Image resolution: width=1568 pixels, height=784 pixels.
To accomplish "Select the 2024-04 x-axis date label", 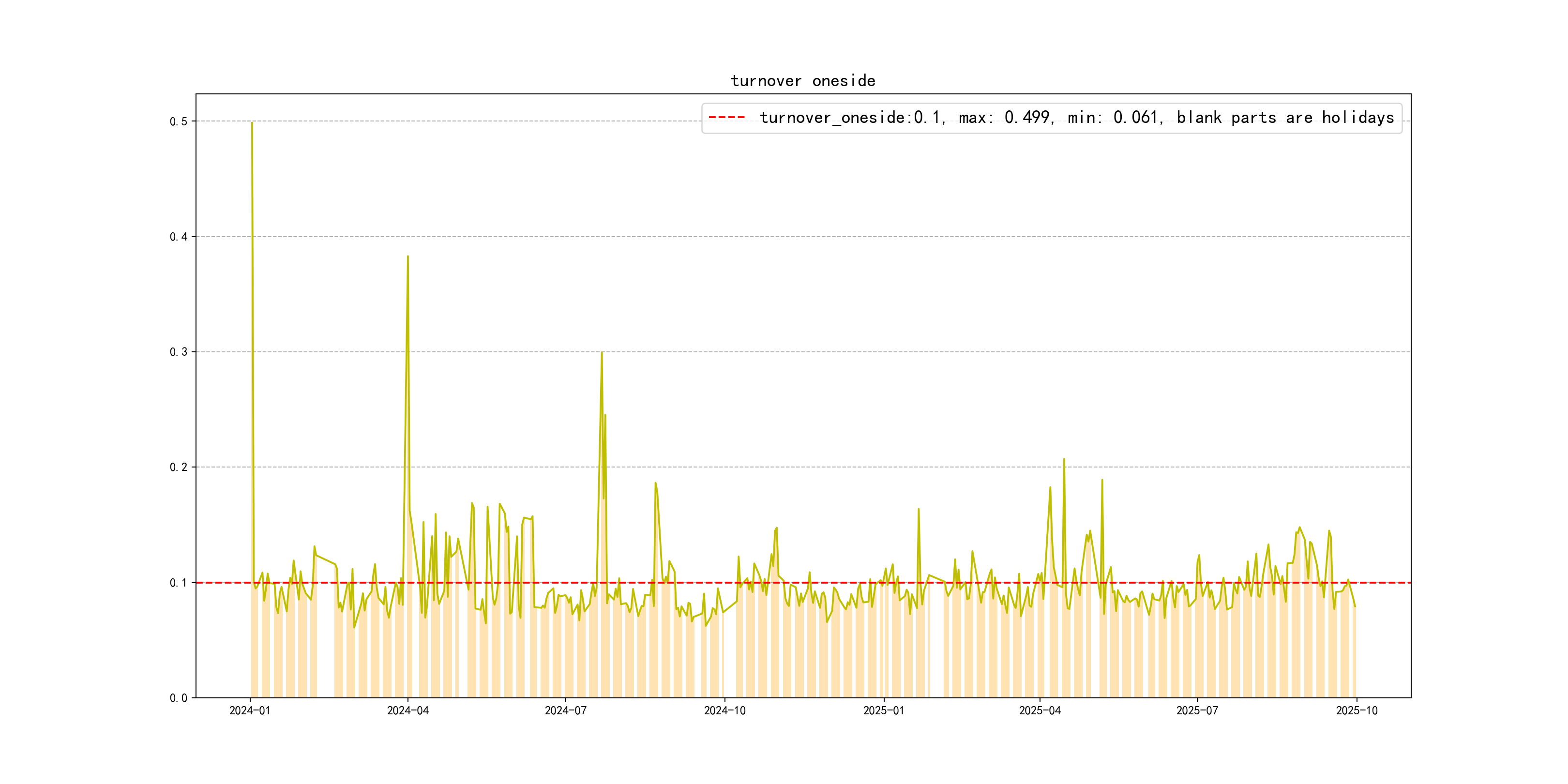I will coord(408,711).
